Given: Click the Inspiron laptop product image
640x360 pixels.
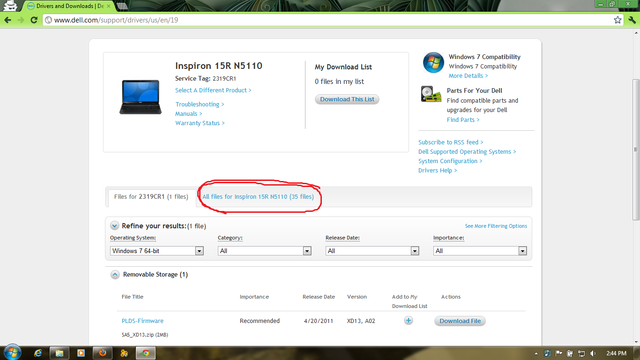Looking at the screenshot, I should coord(140,97).
